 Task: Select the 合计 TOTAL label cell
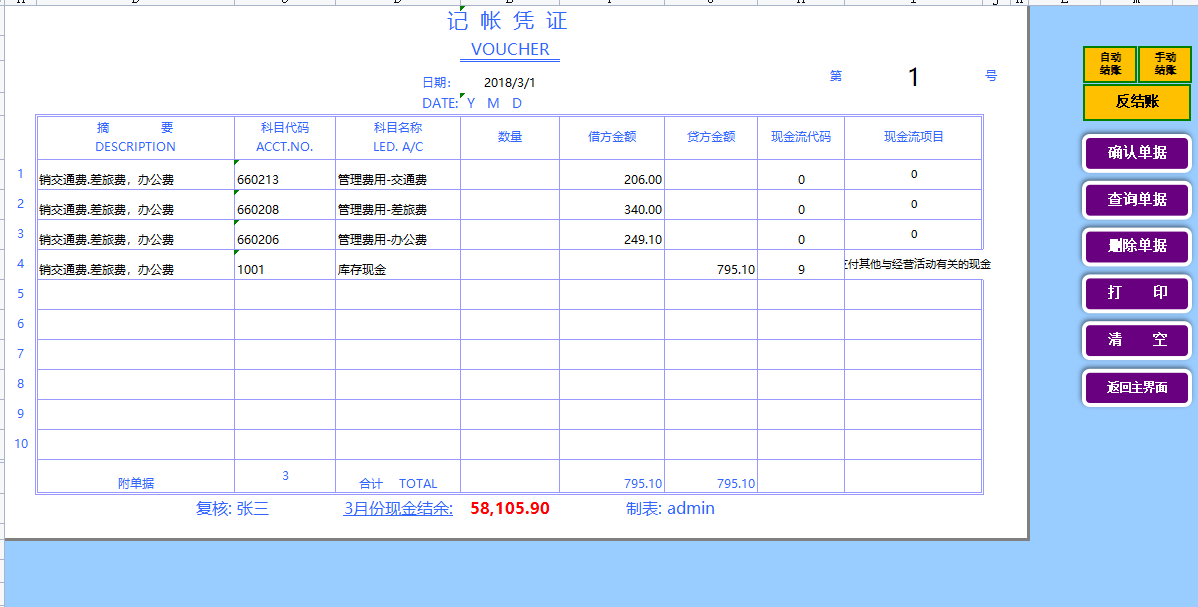click(397, 476)
